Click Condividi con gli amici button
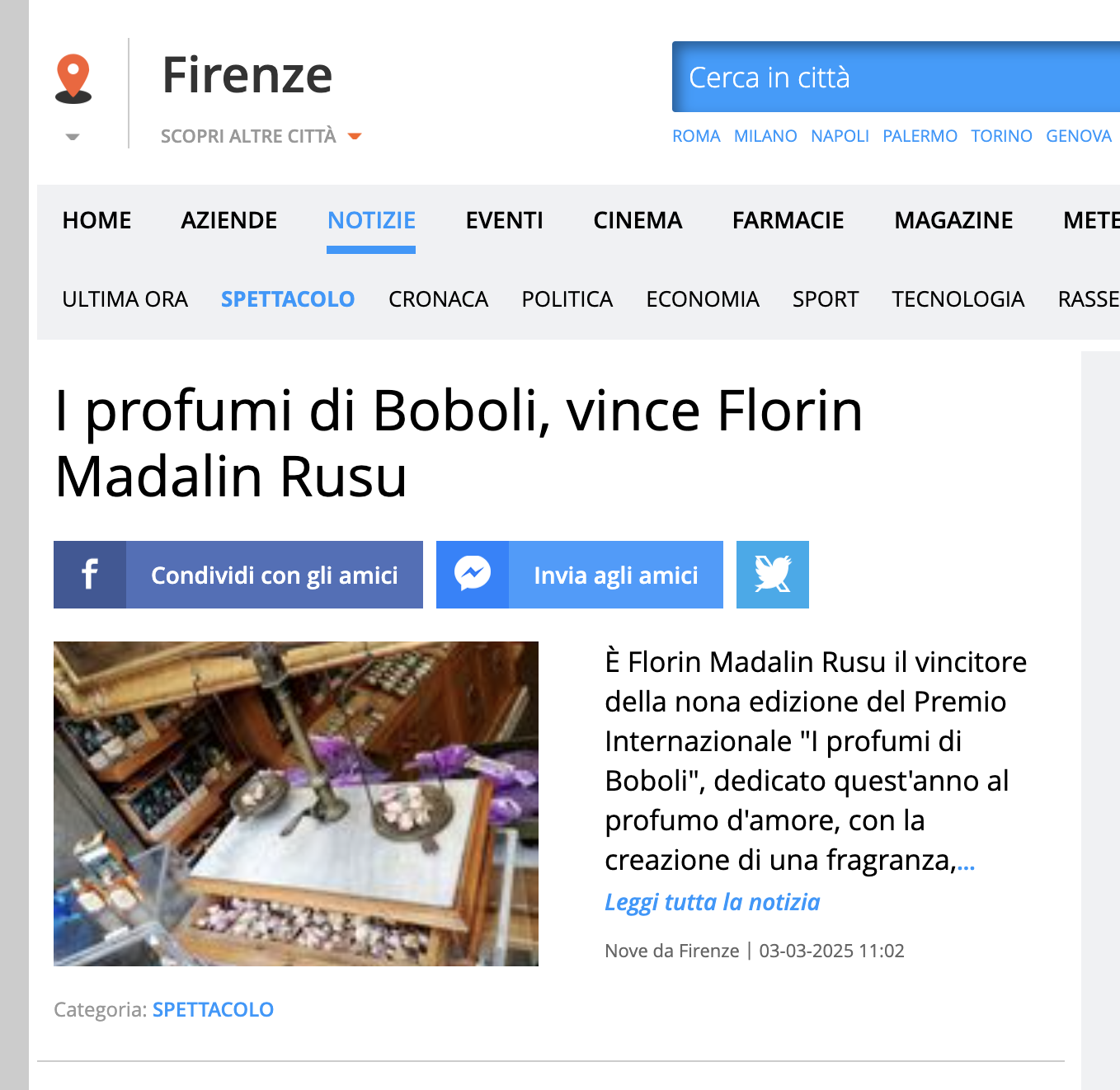The width and height of the screenshot is (1120, 1090). (274, 575)
